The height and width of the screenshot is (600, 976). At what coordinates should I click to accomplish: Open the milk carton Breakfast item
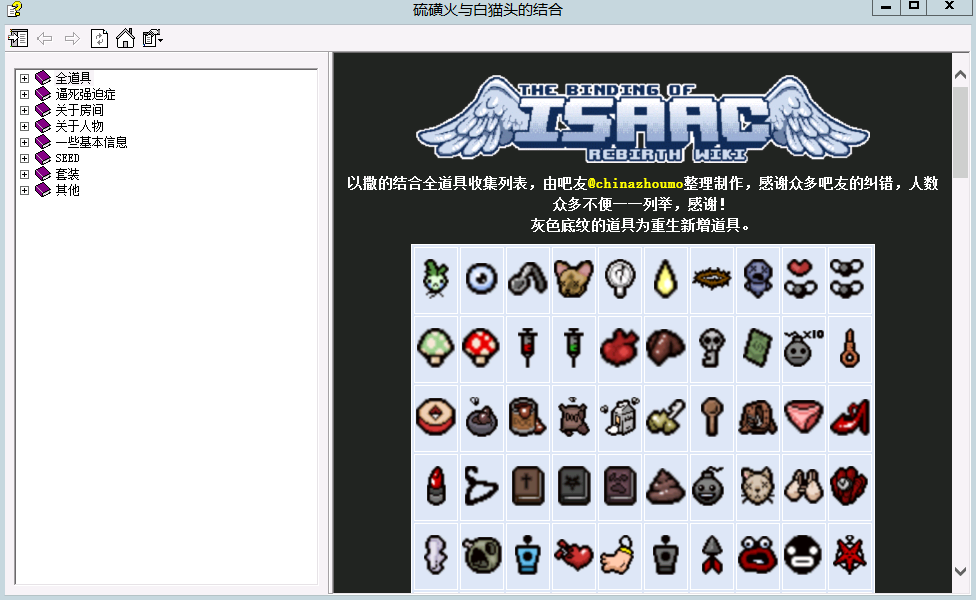pos(619,417)
